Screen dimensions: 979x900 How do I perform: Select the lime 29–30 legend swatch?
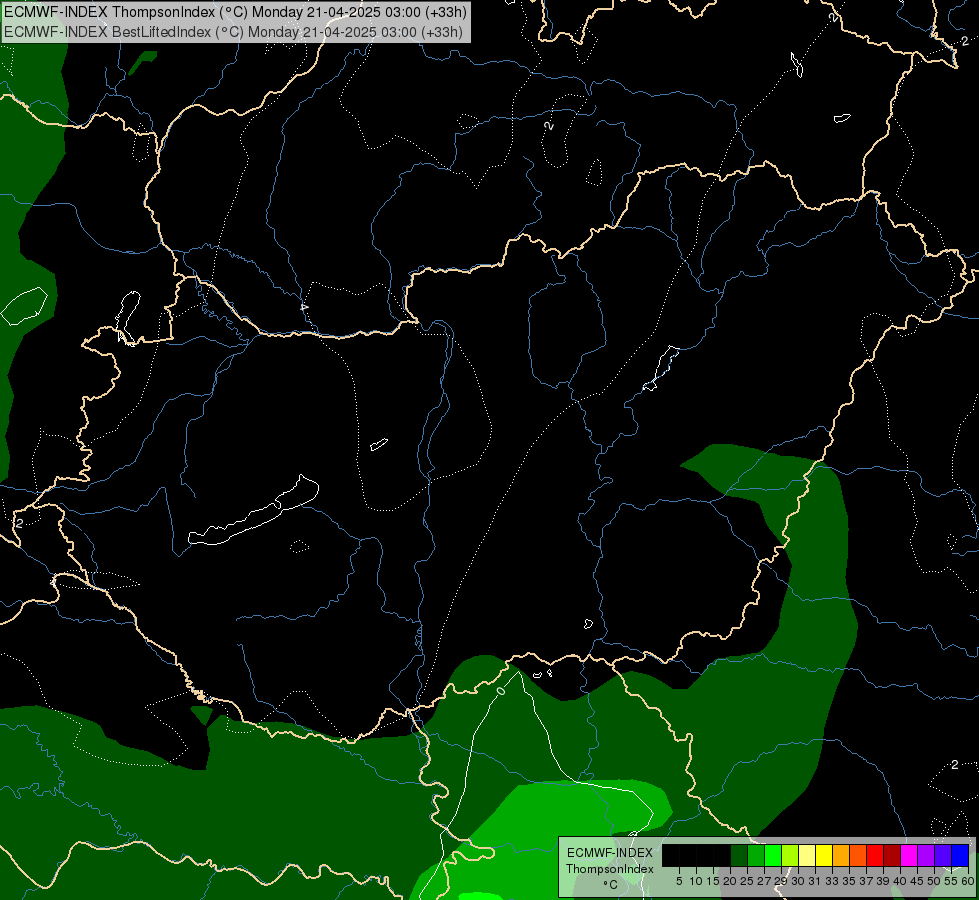790,855
